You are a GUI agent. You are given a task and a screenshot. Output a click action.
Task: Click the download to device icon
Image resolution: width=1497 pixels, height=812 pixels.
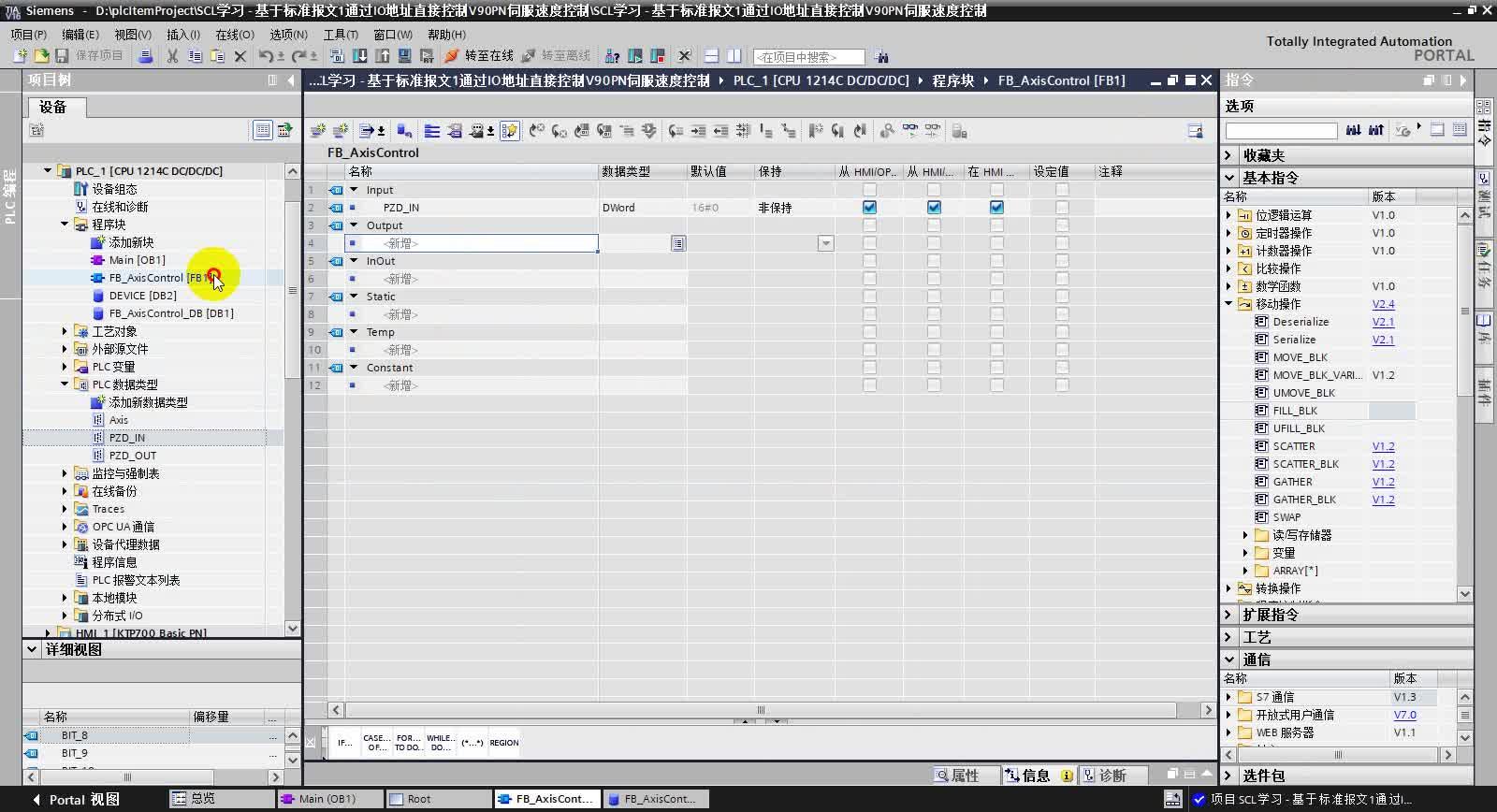pyautogui.click(x=360, y=56)
